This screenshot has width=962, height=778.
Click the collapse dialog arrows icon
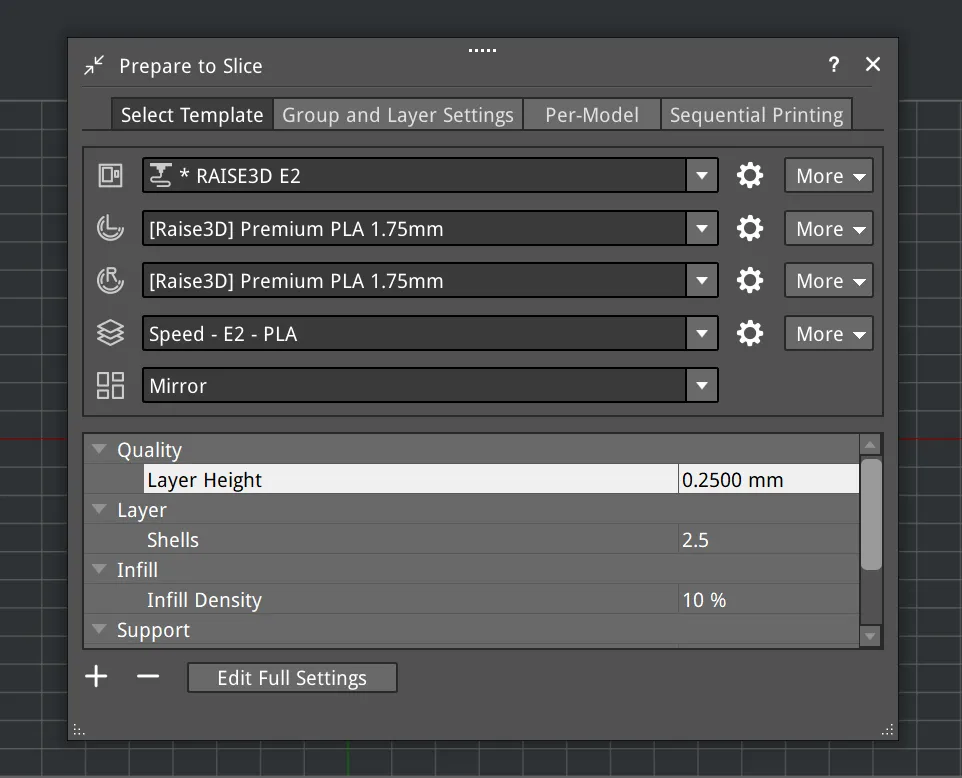(x=94, y=65)
